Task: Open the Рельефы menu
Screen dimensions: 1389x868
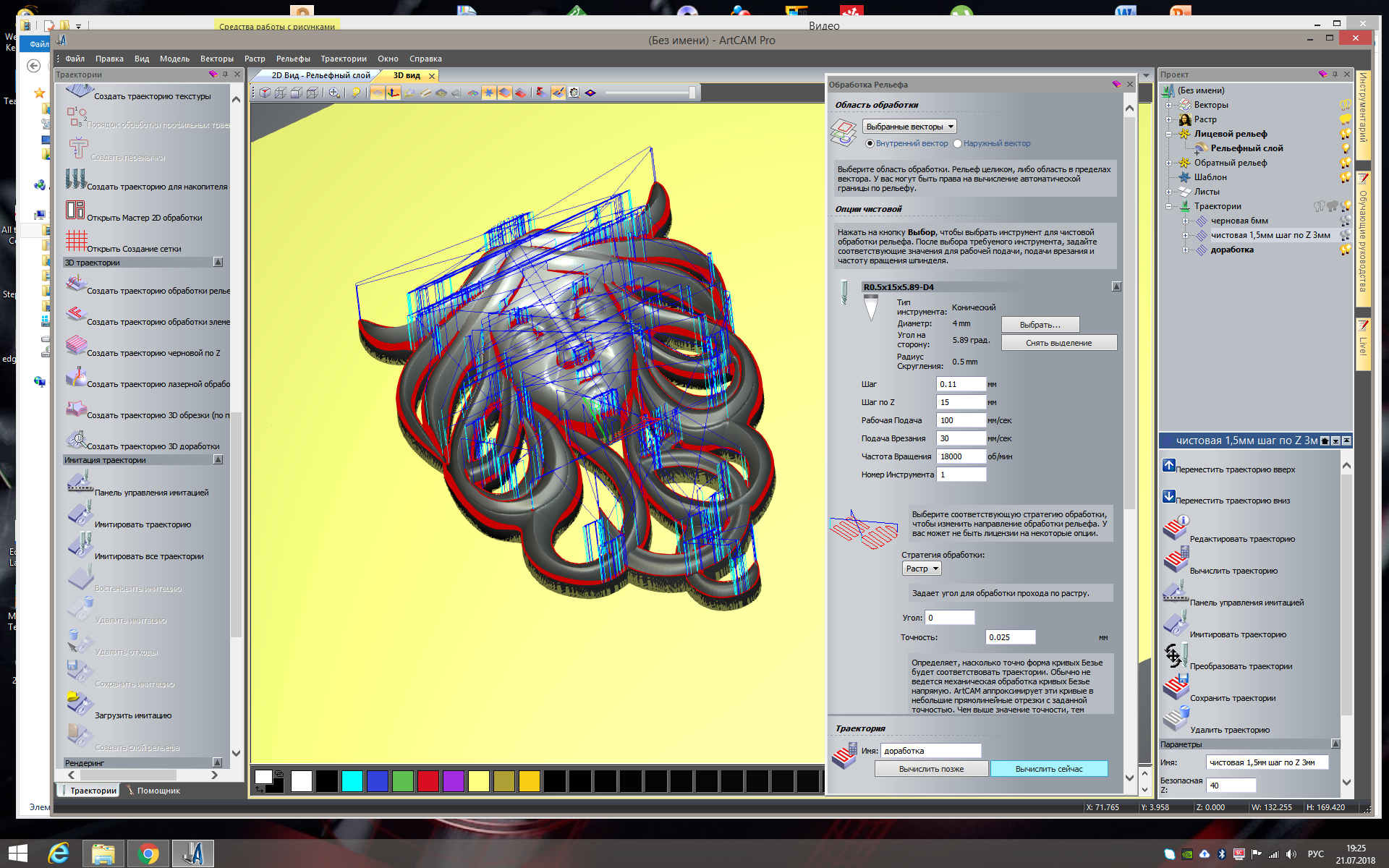Action: point(293,59)
